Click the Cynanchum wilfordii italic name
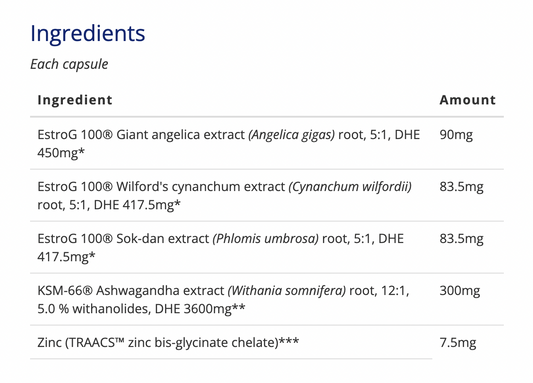Screen dimensions: 533x383 click(x=350, y=187)
